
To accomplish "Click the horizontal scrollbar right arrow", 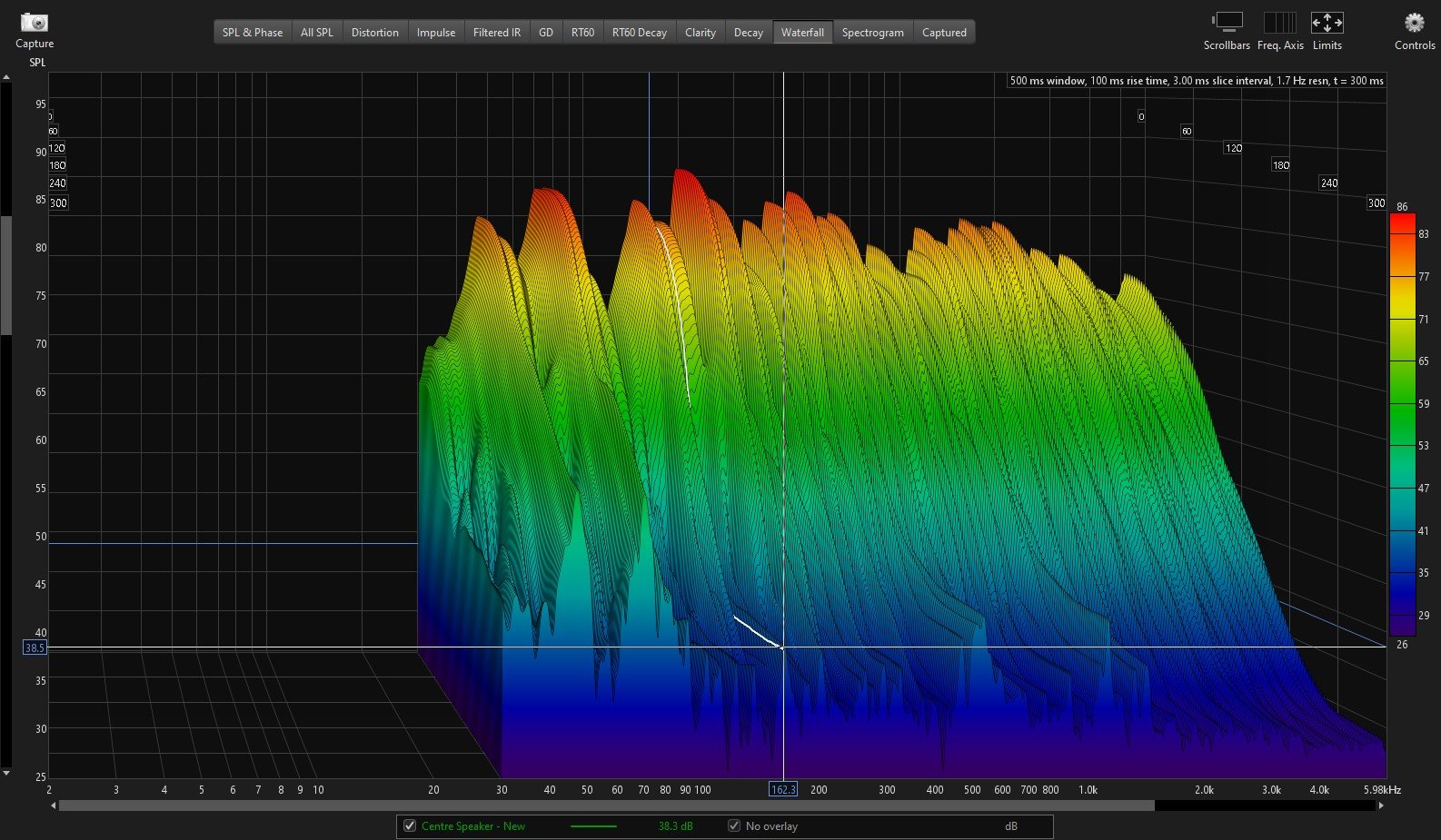I will (x=1381, y=805).
